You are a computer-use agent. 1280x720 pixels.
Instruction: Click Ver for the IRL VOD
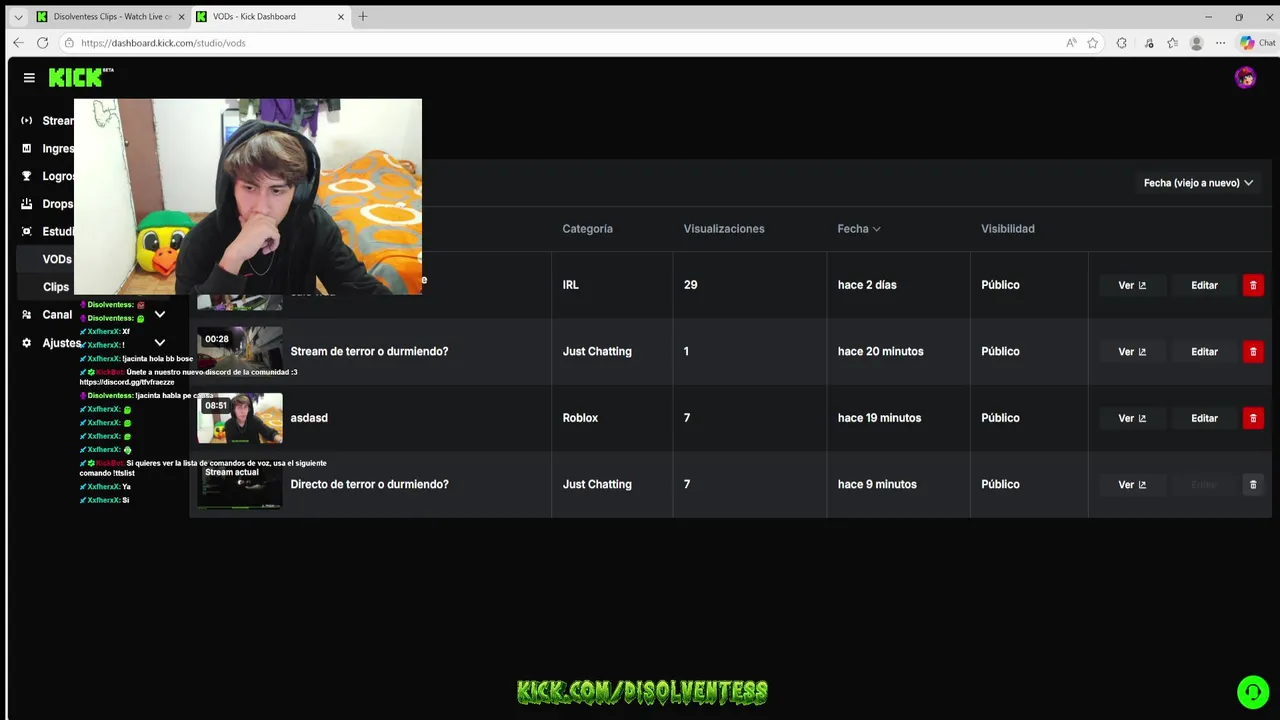click(x=1132, y=285)
